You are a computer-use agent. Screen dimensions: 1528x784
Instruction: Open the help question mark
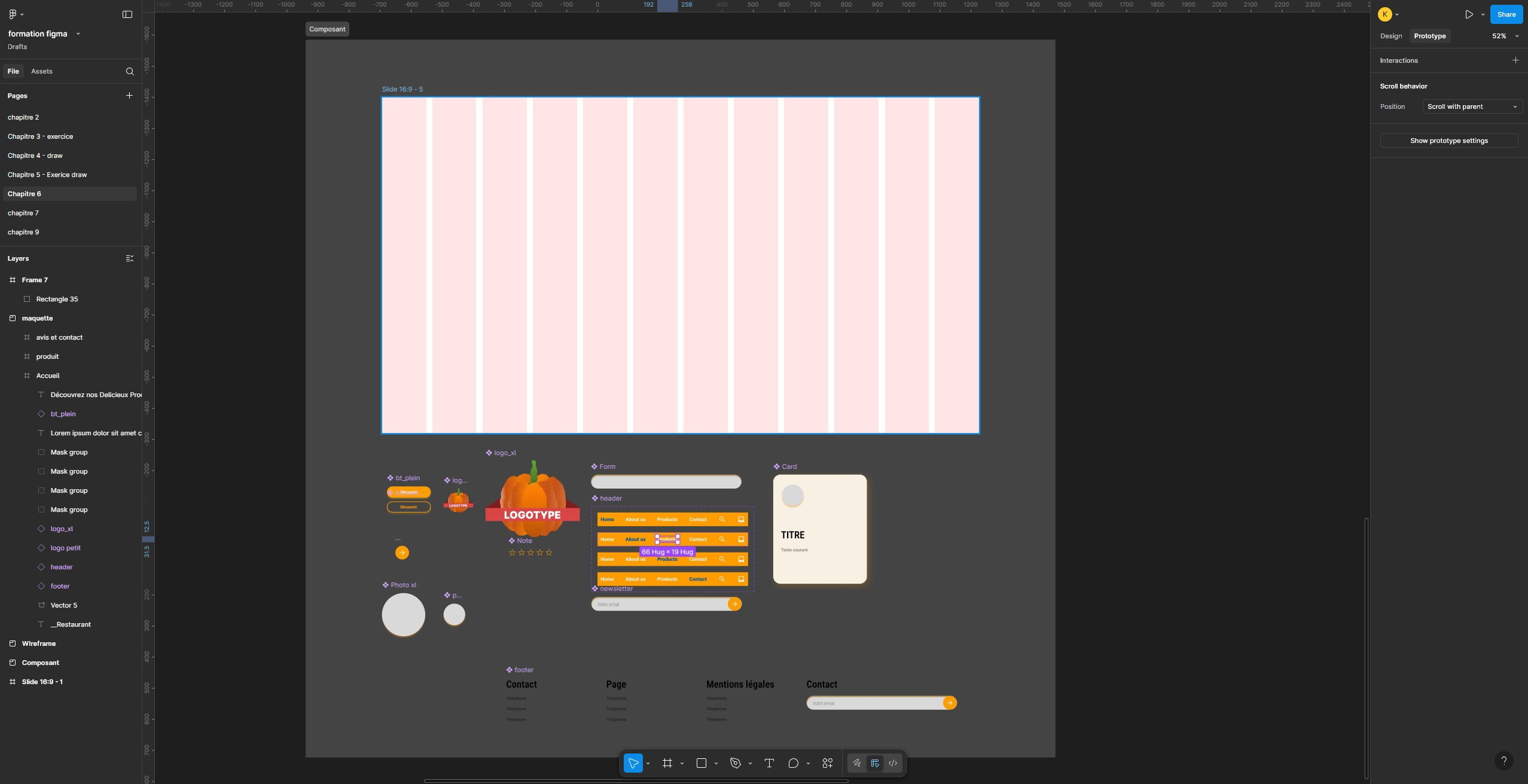(x=1503, y=761)
